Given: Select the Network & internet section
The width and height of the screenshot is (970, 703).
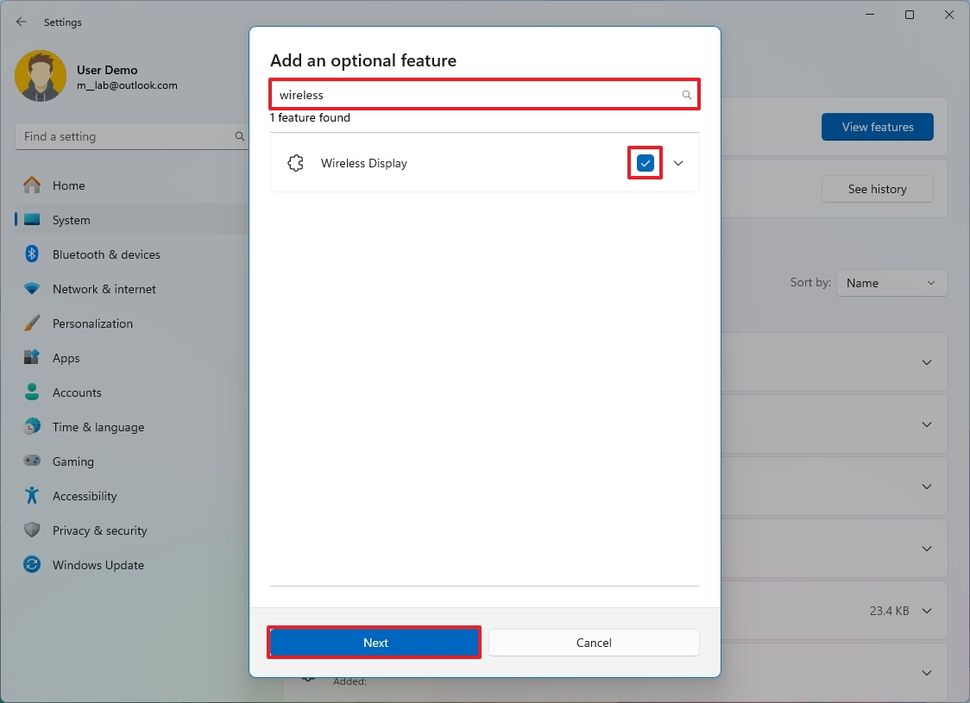Looking at the screenshot, I should coord(104,288).
